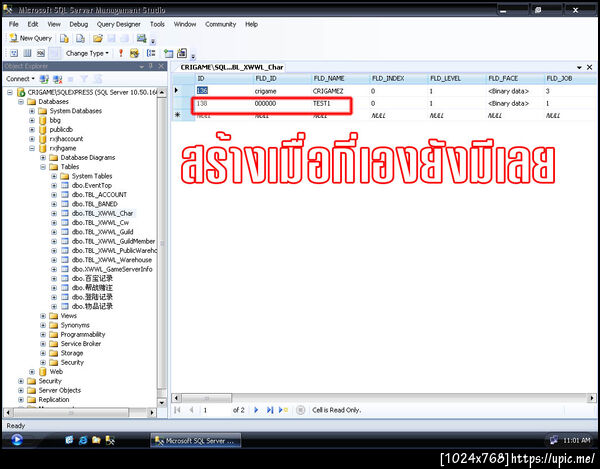Toggle the Show Diagram Pane icon
Image resolution: width=600 pixels, height=469 pixels.
click(14, 53)
